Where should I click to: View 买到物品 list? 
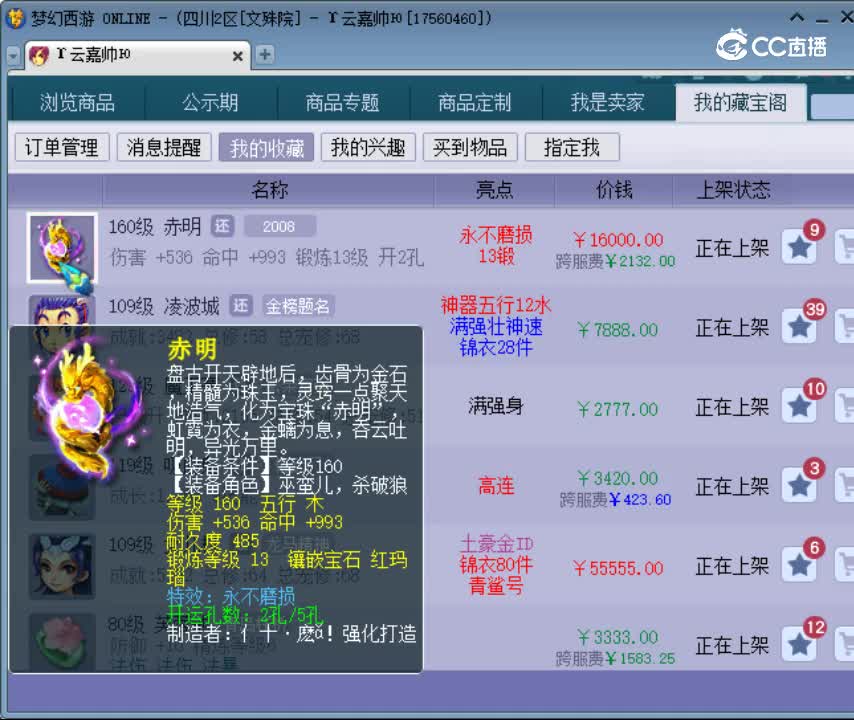[470, 147]
